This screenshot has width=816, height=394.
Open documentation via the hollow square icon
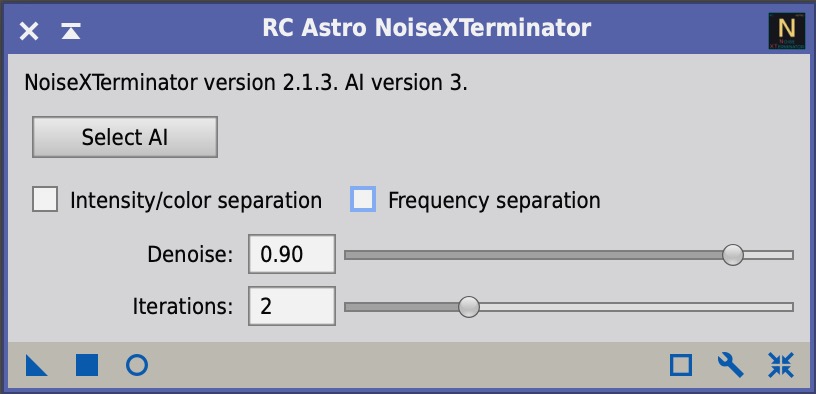681,365
